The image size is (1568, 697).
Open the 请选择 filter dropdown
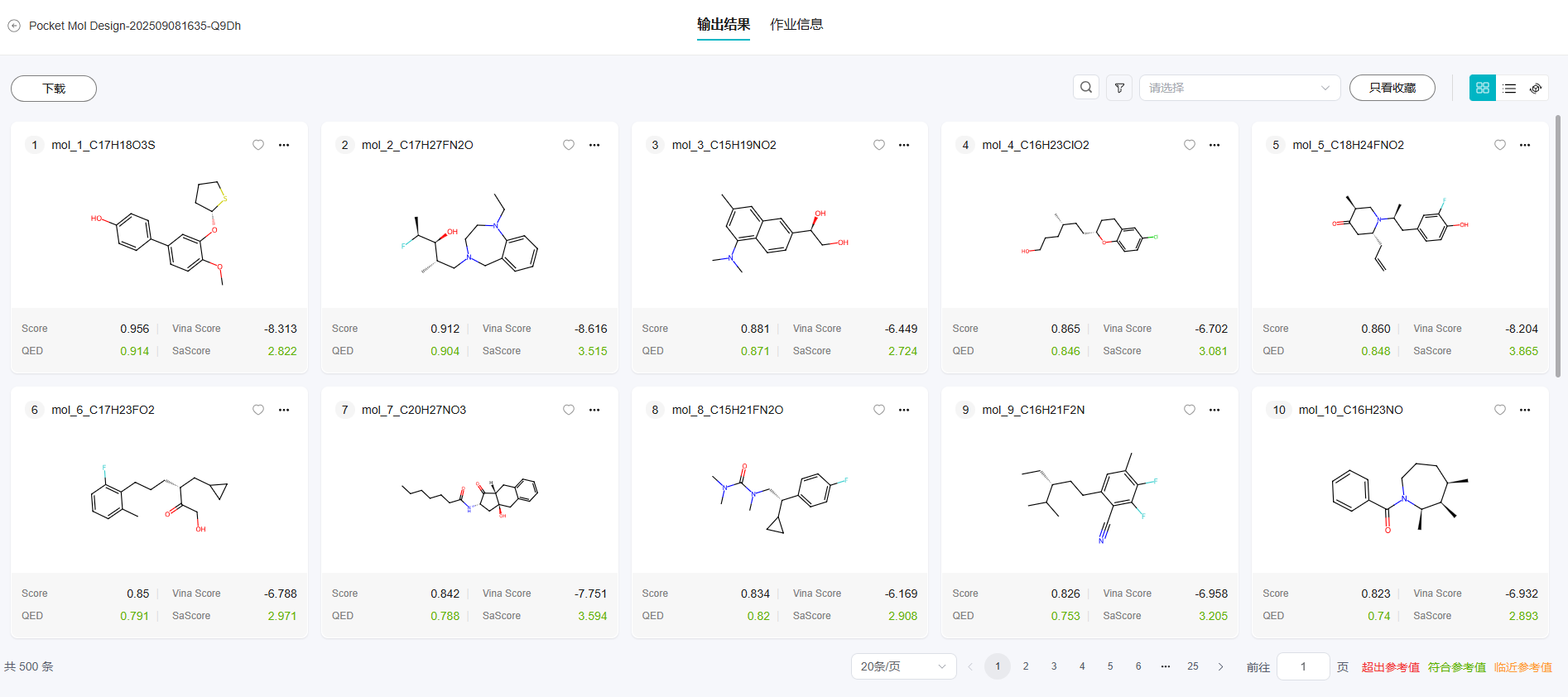click(1239, 88)
